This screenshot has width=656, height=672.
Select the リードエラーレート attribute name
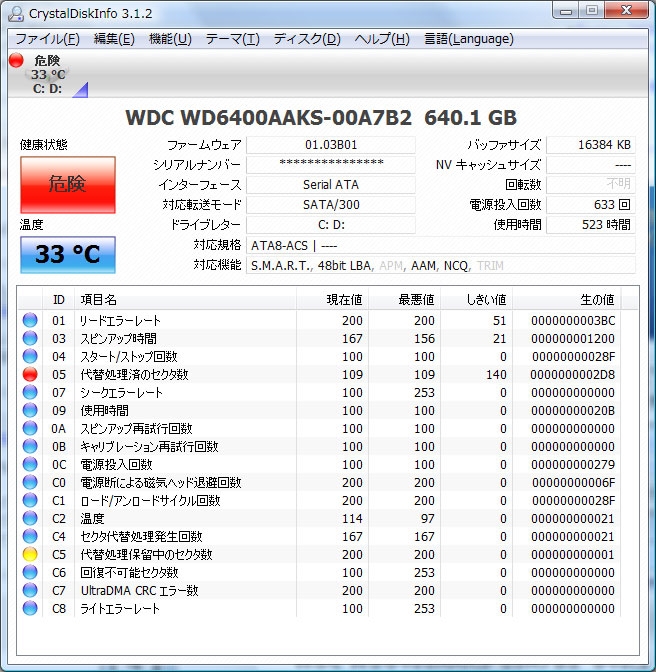click(120, 321)
